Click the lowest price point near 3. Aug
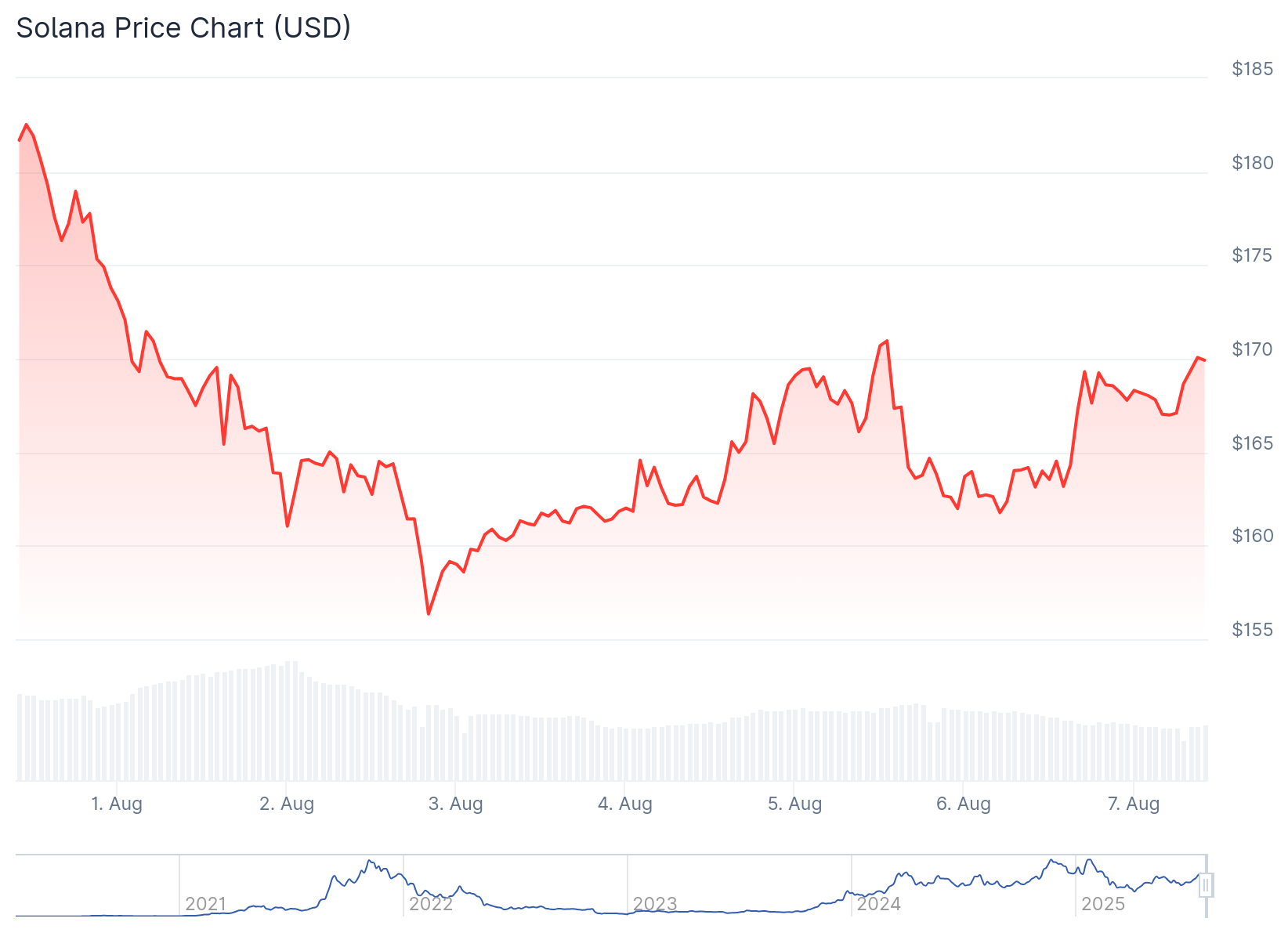1288x940 pixels. tap(429, 613)
